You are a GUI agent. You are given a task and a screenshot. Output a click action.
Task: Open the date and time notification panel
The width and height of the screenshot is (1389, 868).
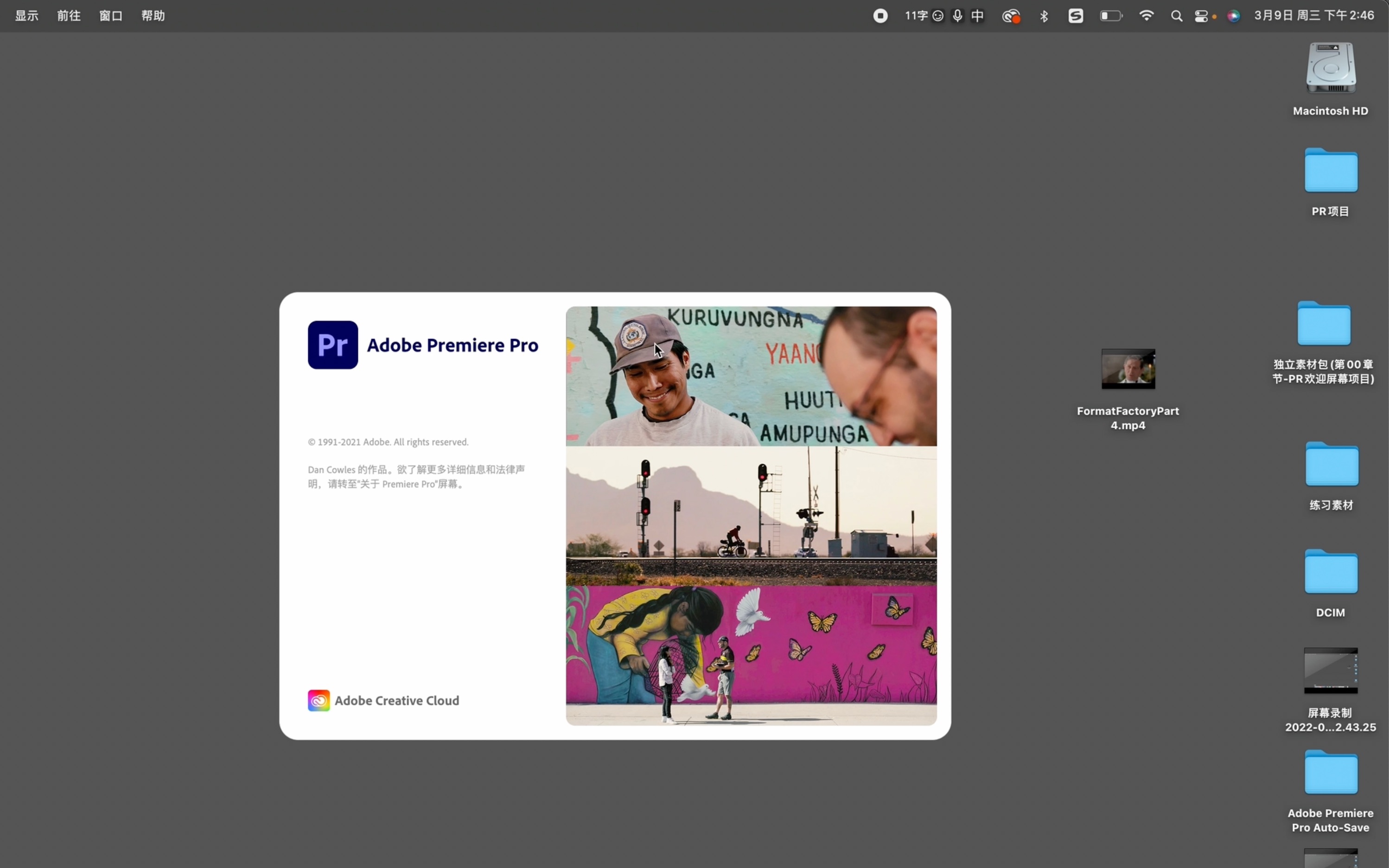pos(1314,16)
